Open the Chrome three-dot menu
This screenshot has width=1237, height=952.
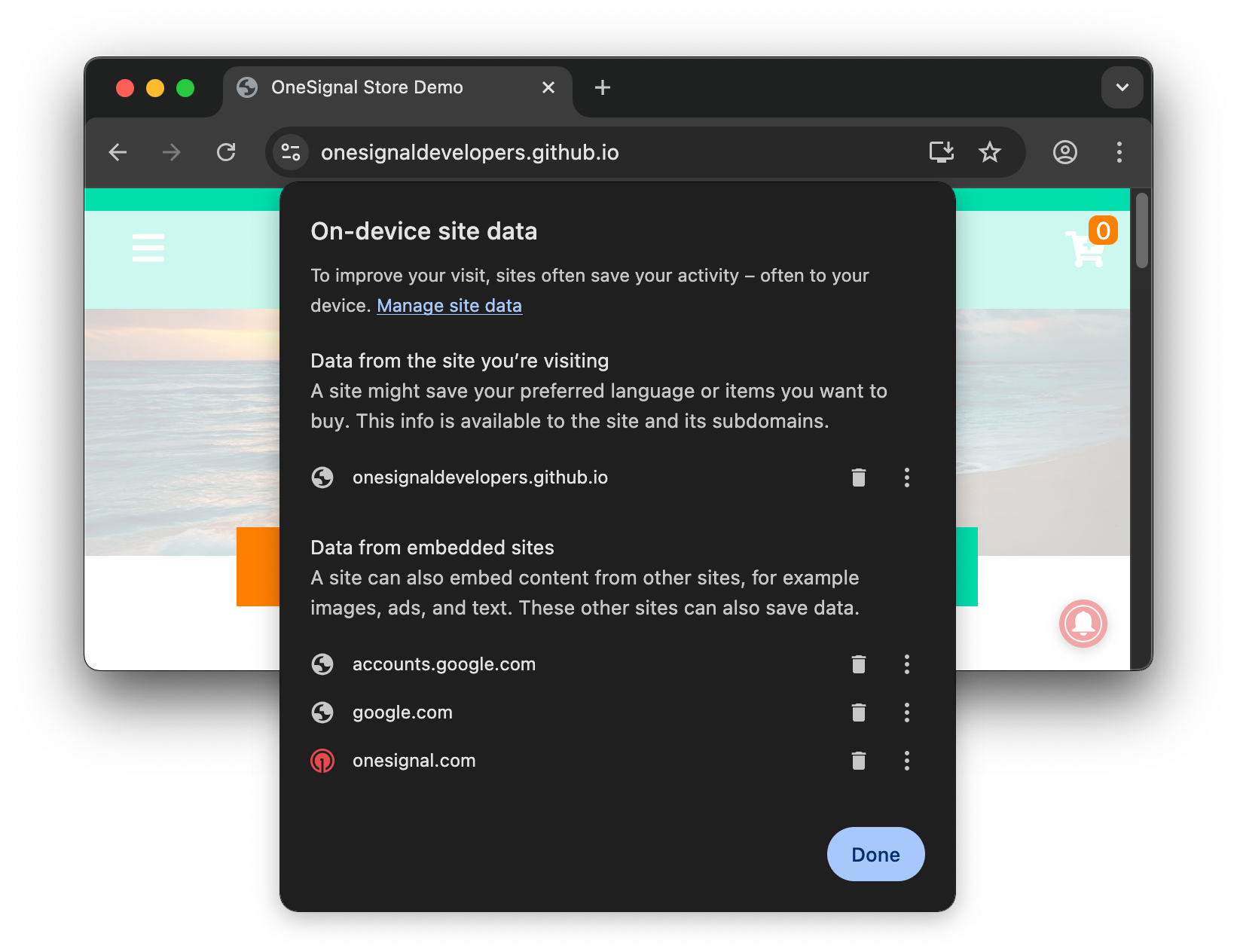click(1119, 152)
